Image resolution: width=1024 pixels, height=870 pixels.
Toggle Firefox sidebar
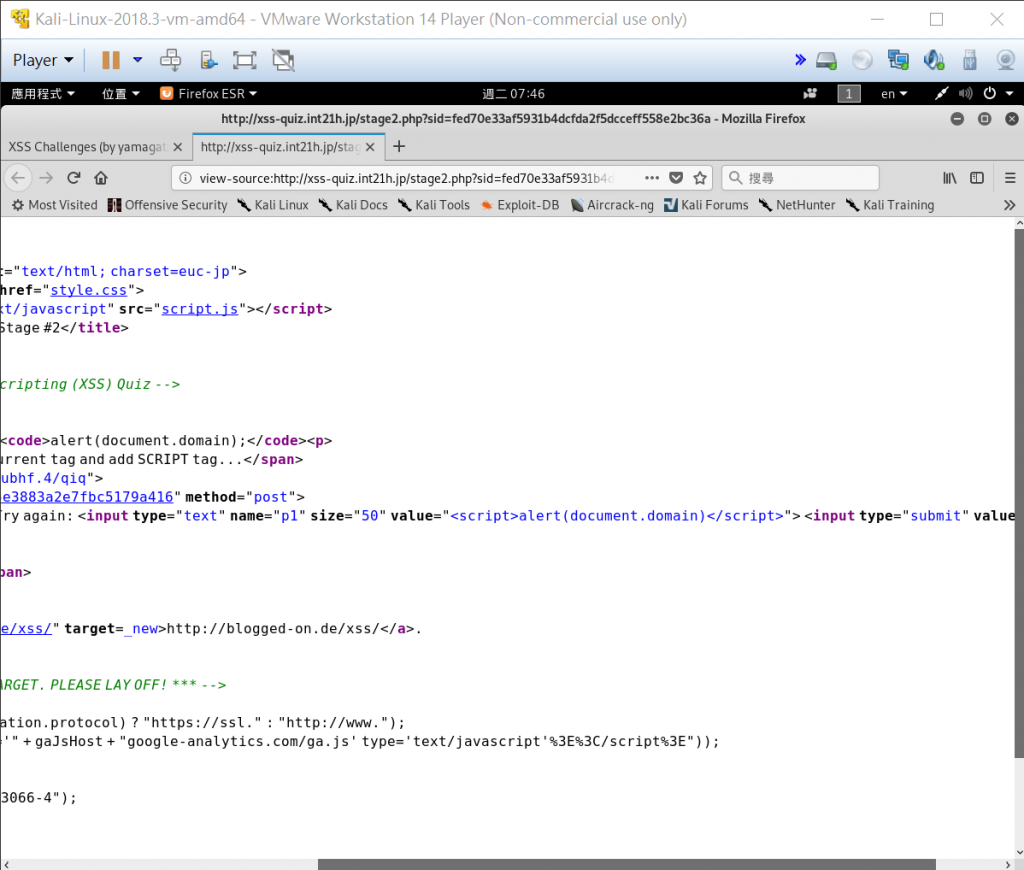coord(977,178)
